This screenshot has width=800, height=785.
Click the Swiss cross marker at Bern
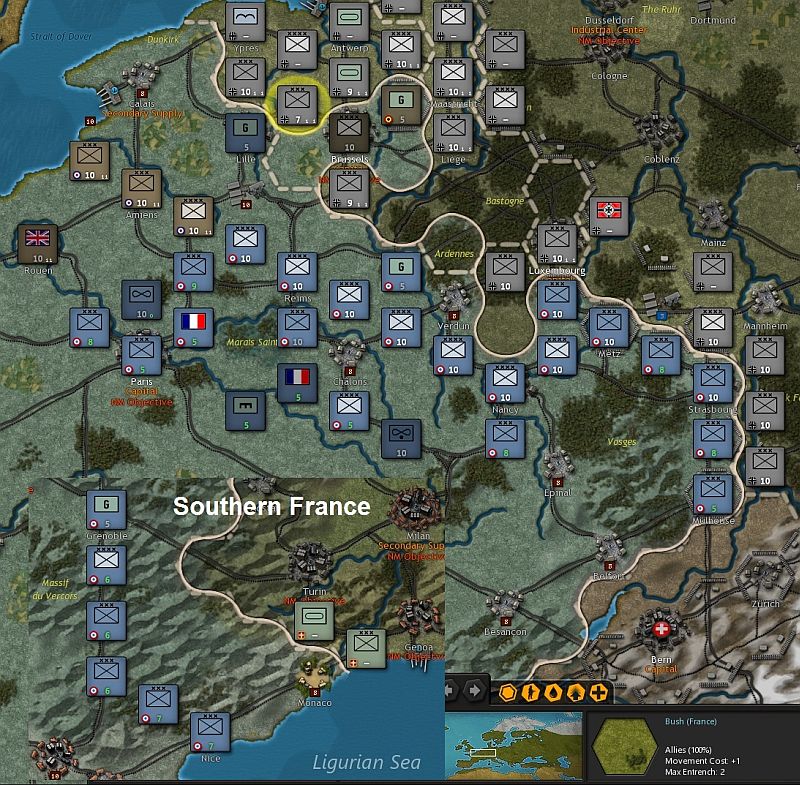tap(661, 628)
